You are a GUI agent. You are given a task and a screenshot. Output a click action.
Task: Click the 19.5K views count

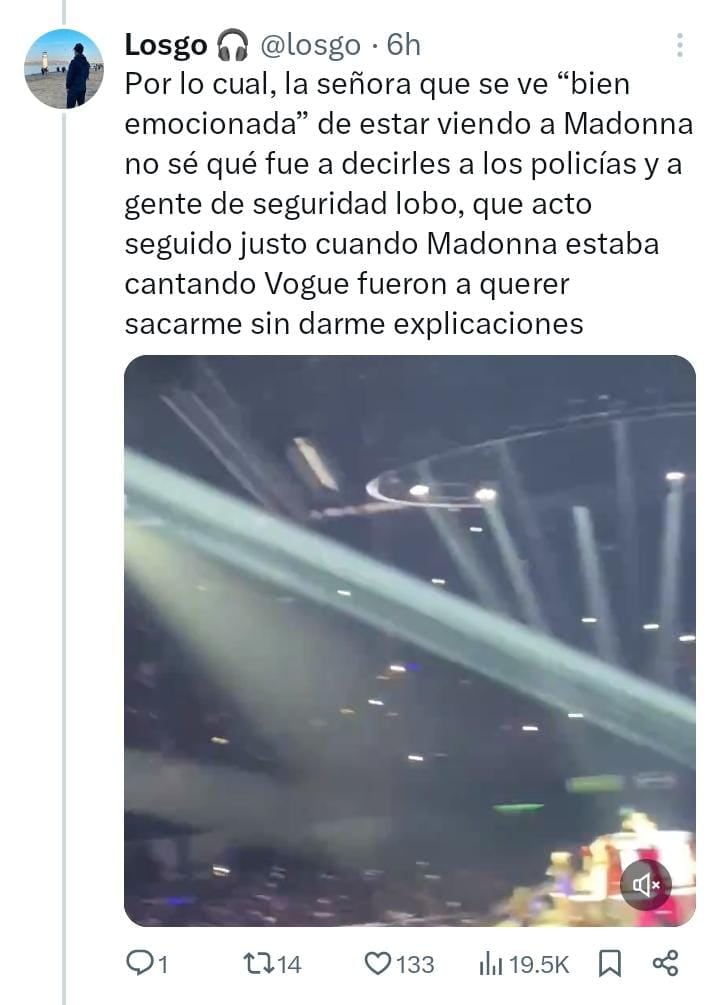[x=539, y=964]
